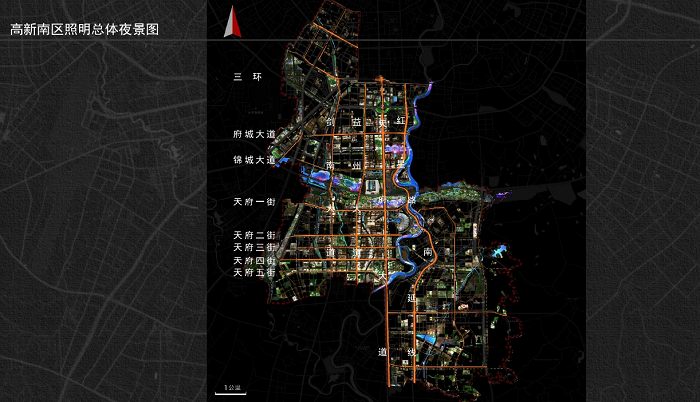
Task: Pick the 天府四街 street label
Action: (x=253, y=260)
